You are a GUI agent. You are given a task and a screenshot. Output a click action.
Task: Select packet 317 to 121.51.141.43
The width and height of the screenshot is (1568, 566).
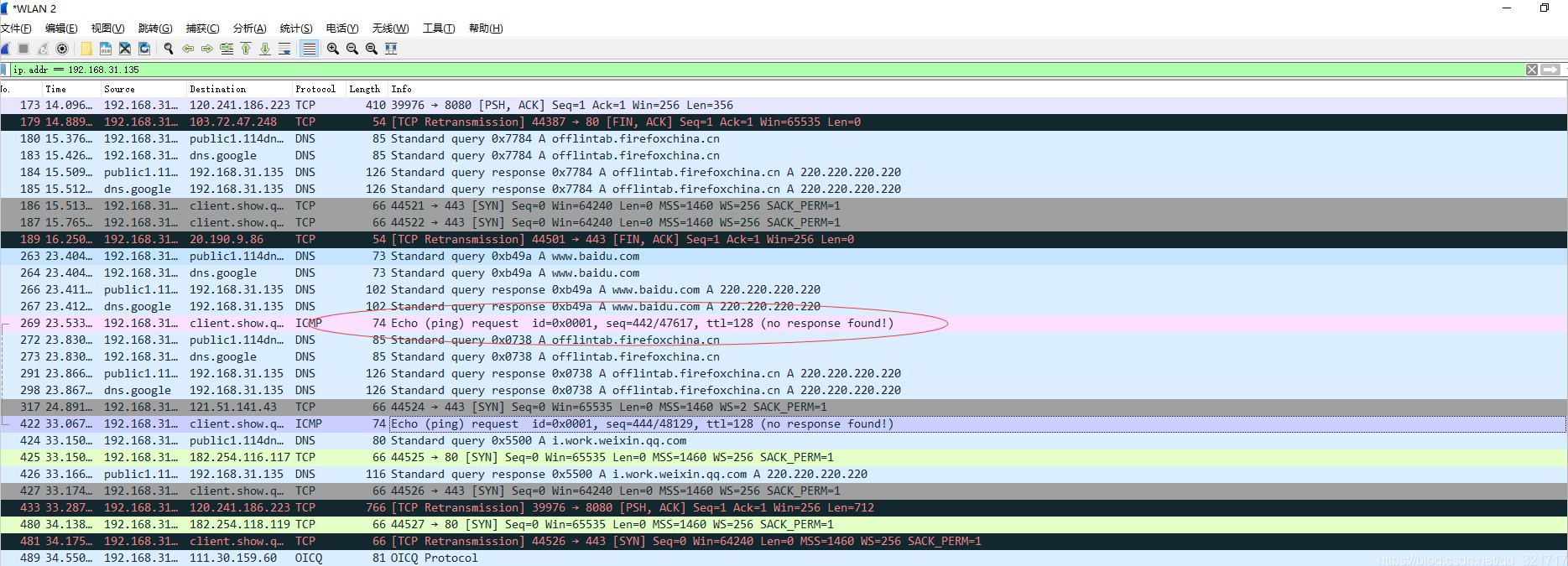point(783,408)
